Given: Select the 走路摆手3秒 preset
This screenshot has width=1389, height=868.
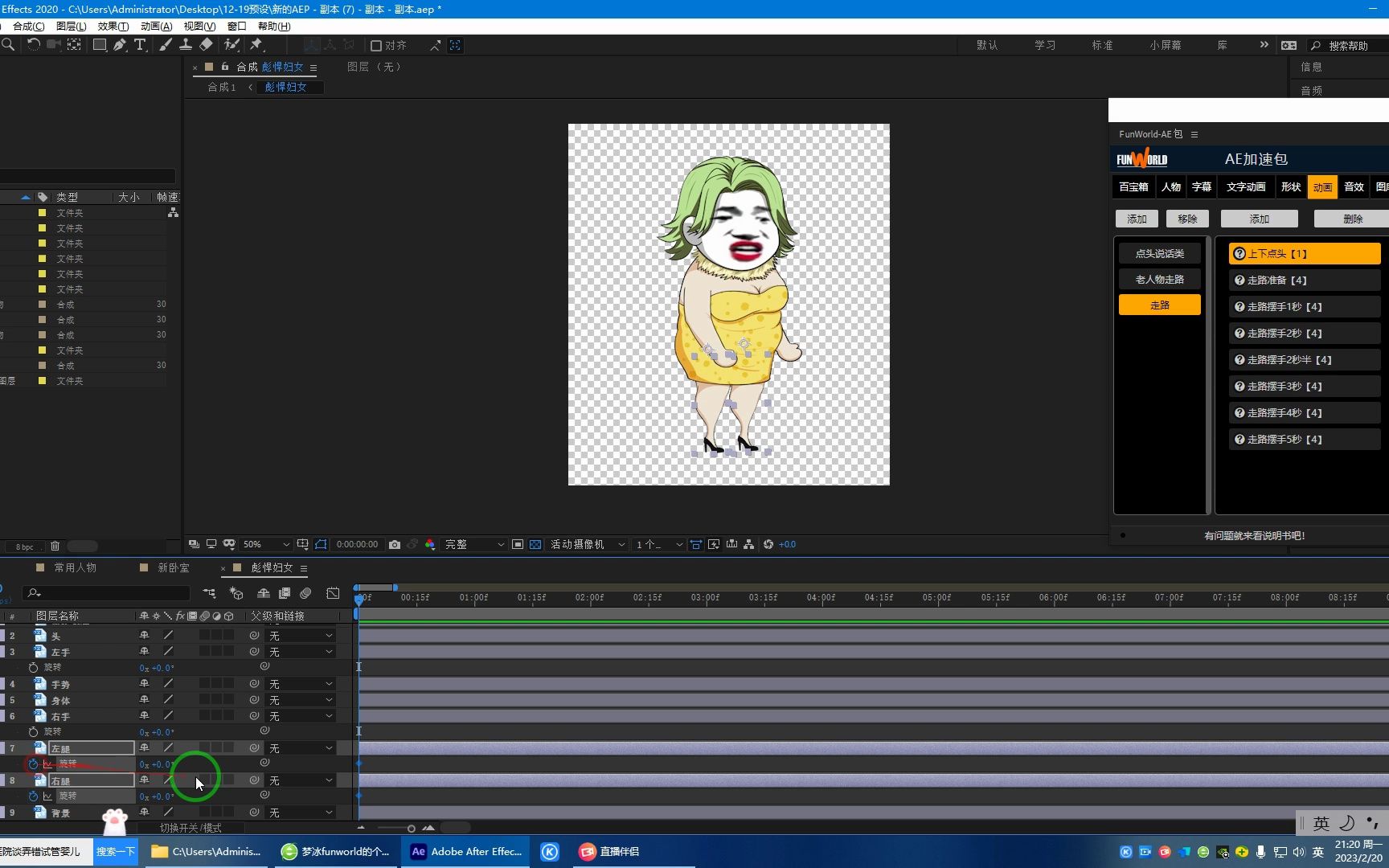Looking at the screenshot, I should [x=1304, y=387].
